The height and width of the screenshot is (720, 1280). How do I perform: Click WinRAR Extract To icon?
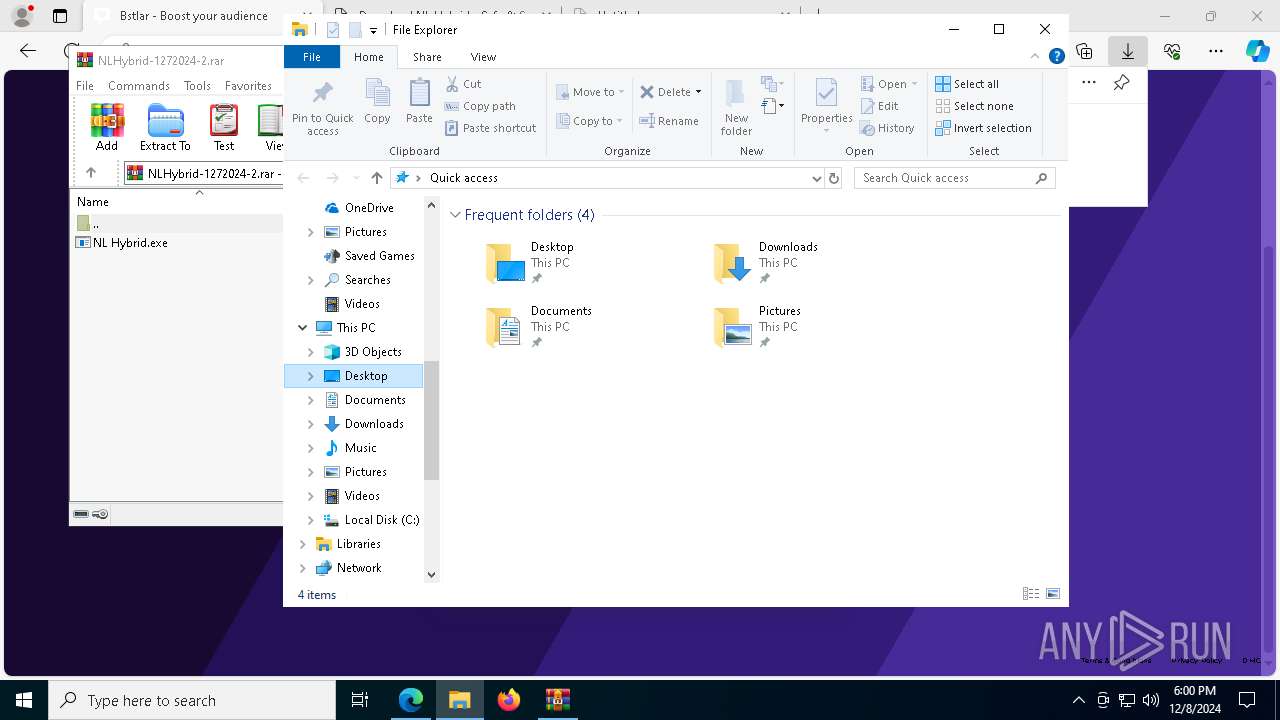(x=165, y=127)
